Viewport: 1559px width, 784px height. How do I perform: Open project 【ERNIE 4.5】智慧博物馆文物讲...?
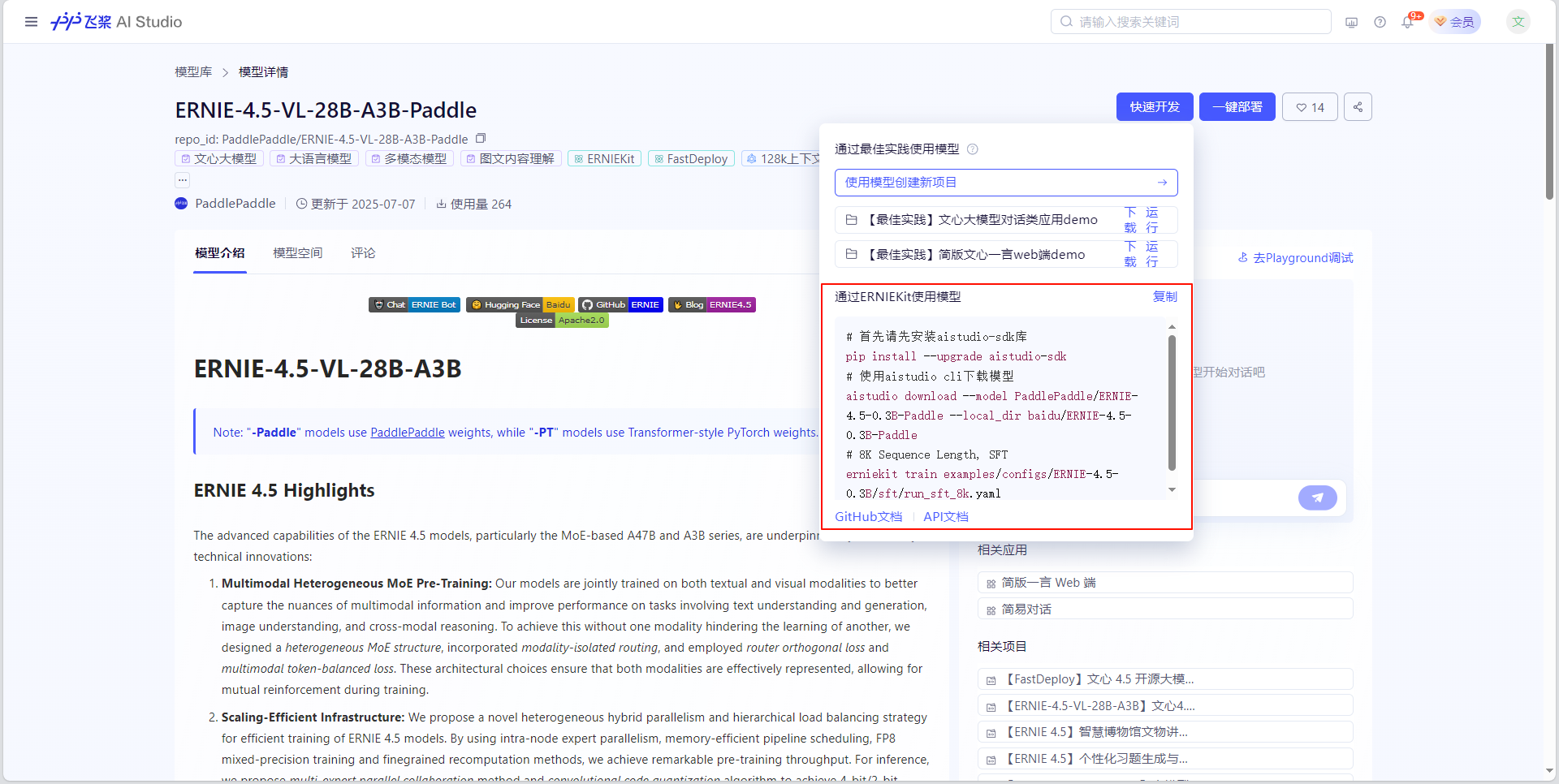(1165, 732)
